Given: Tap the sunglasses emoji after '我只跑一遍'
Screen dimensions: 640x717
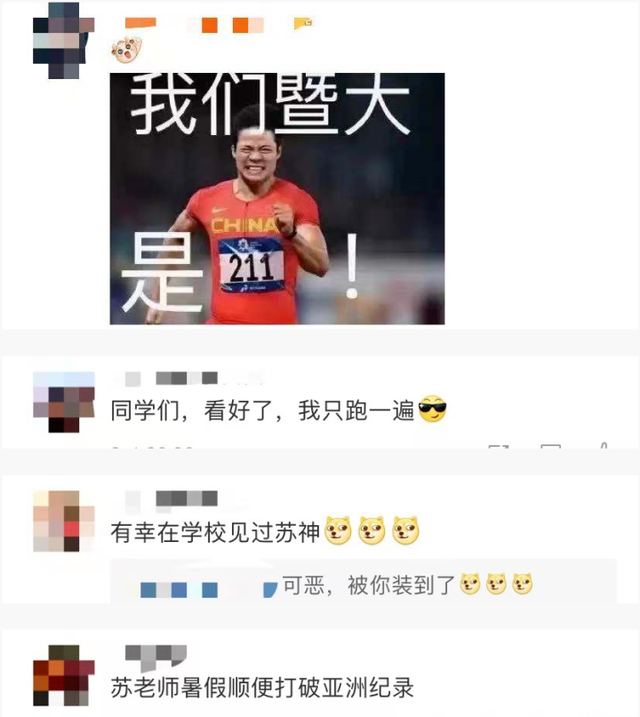Looking at the screenshot, I should (x=432, y=409).
